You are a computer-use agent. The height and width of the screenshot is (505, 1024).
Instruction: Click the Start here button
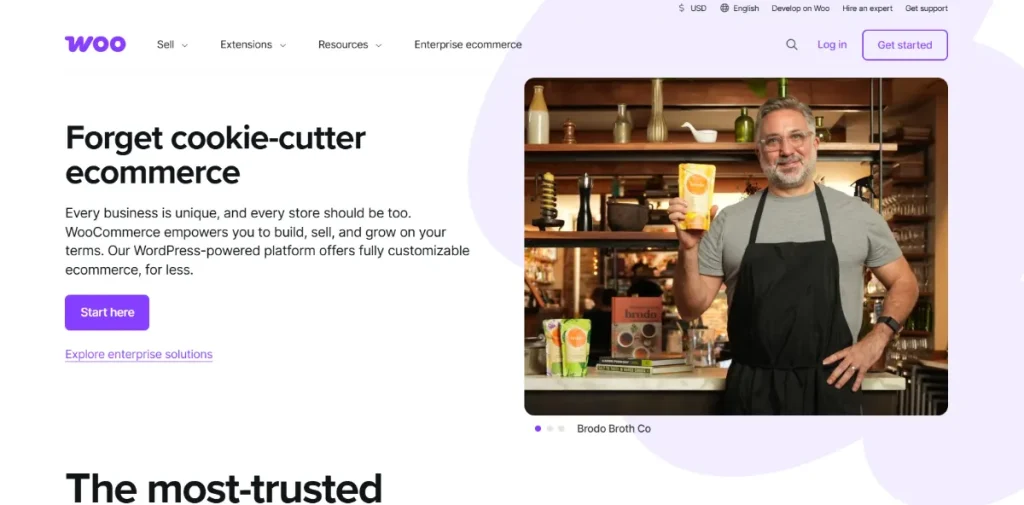[x=107, y=312]
